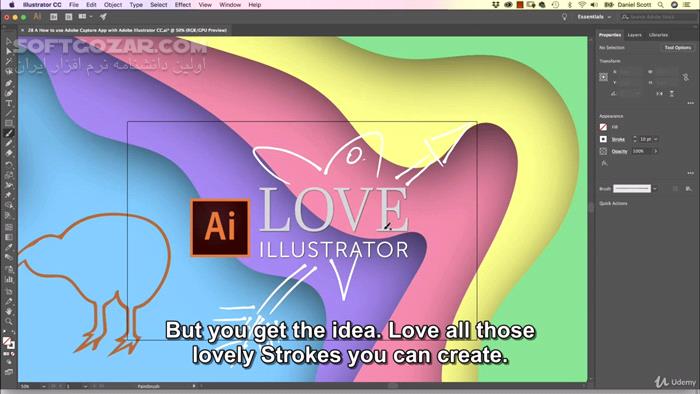Click the Stroke link in Appearance
The width and height of the screenshot is (700, 394).
(618, 139)
